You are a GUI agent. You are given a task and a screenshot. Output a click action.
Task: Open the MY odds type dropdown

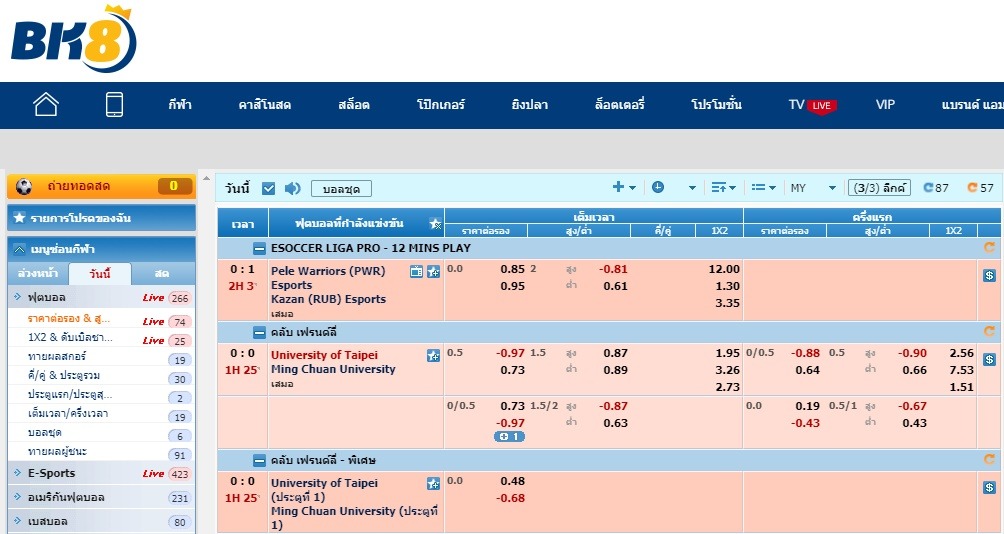click(x=813, y=188)
